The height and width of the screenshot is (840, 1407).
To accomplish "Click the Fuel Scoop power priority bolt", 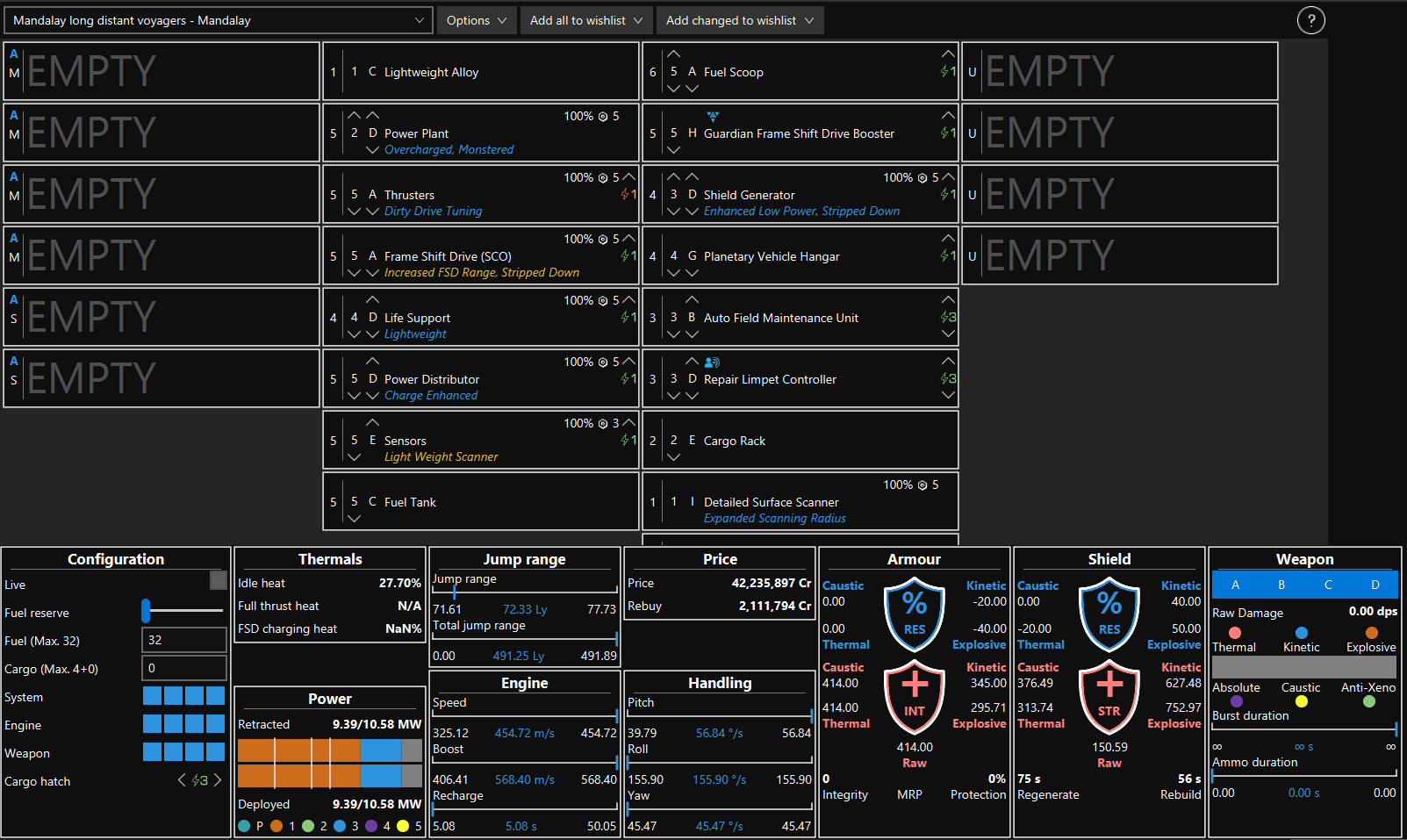I will (x=947, y=72).
